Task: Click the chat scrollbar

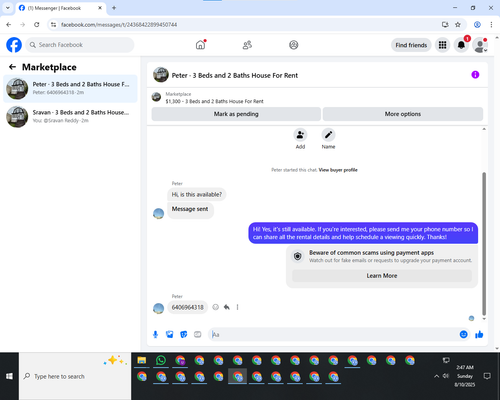Action: tap(484, 243)
